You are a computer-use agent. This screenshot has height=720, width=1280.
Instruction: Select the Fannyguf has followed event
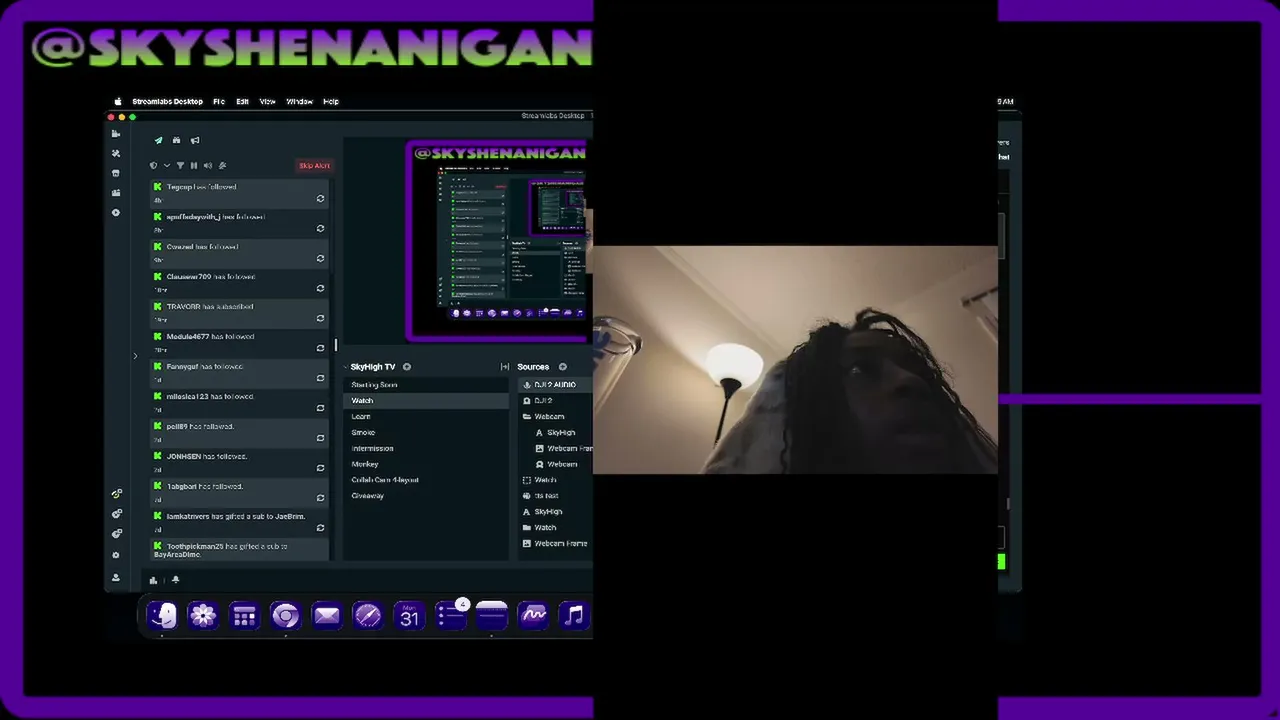[x=239, y=372]
